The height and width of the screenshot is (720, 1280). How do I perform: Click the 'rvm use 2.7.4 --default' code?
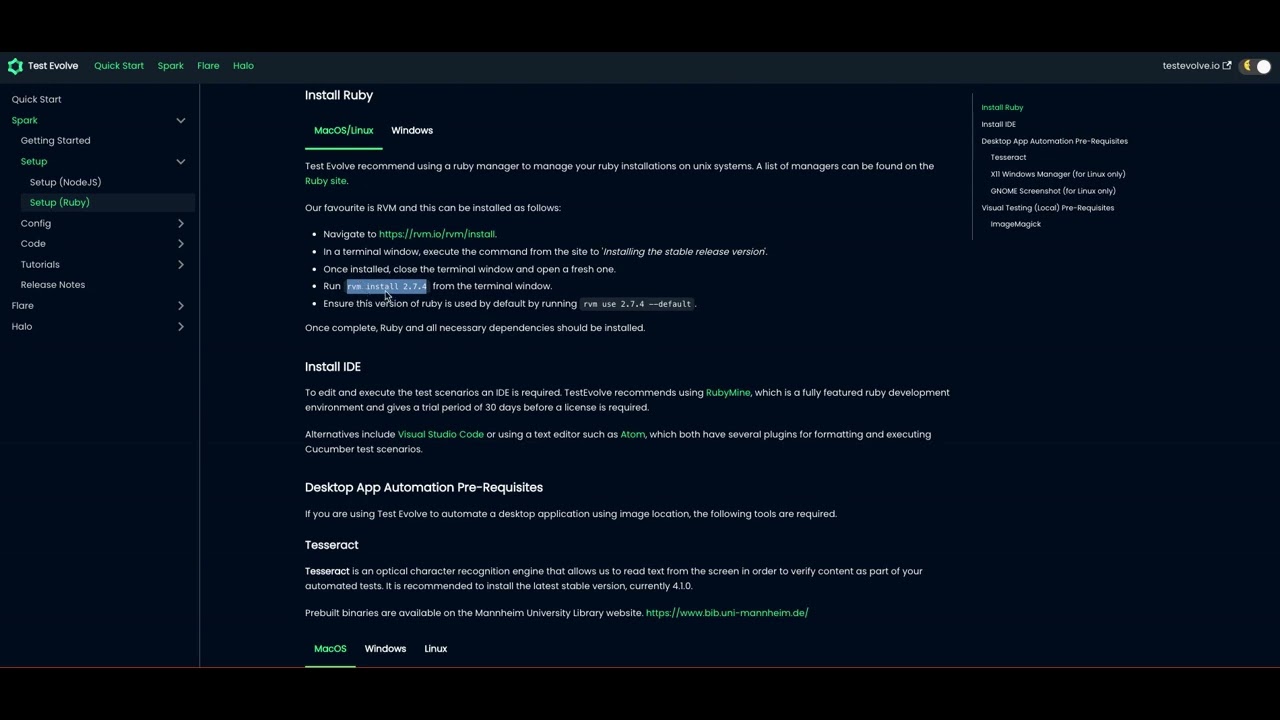tap(637, 304)
